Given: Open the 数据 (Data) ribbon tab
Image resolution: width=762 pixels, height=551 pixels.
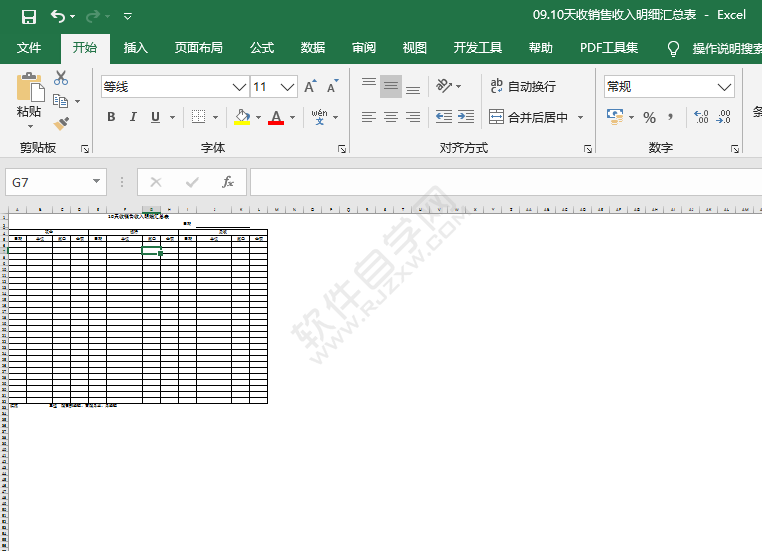Looking at the screenshot, I should point(313,48).
